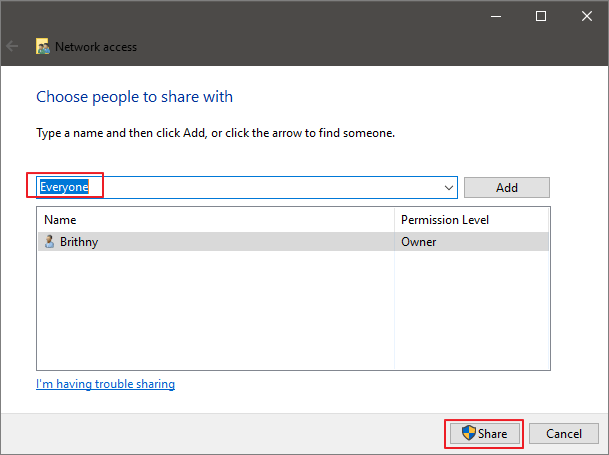
Task: Open the Owner permission level for Brithny
Action: pos(420,241)
